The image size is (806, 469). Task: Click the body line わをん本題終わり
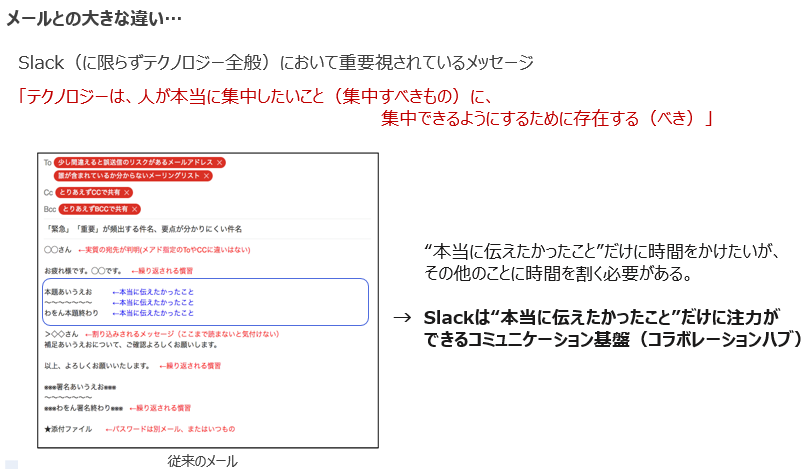pos(71,313)
